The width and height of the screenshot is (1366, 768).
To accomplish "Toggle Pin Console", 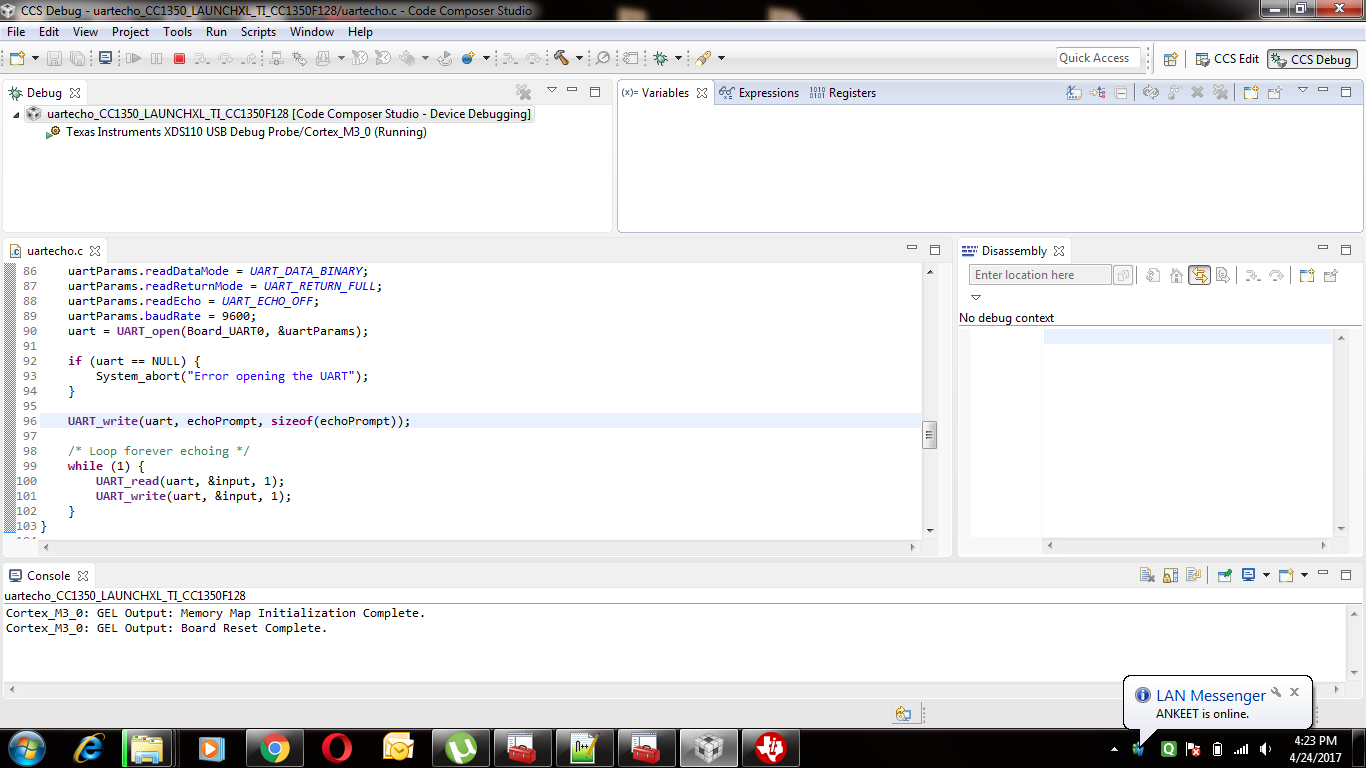I will point(1224,575).
